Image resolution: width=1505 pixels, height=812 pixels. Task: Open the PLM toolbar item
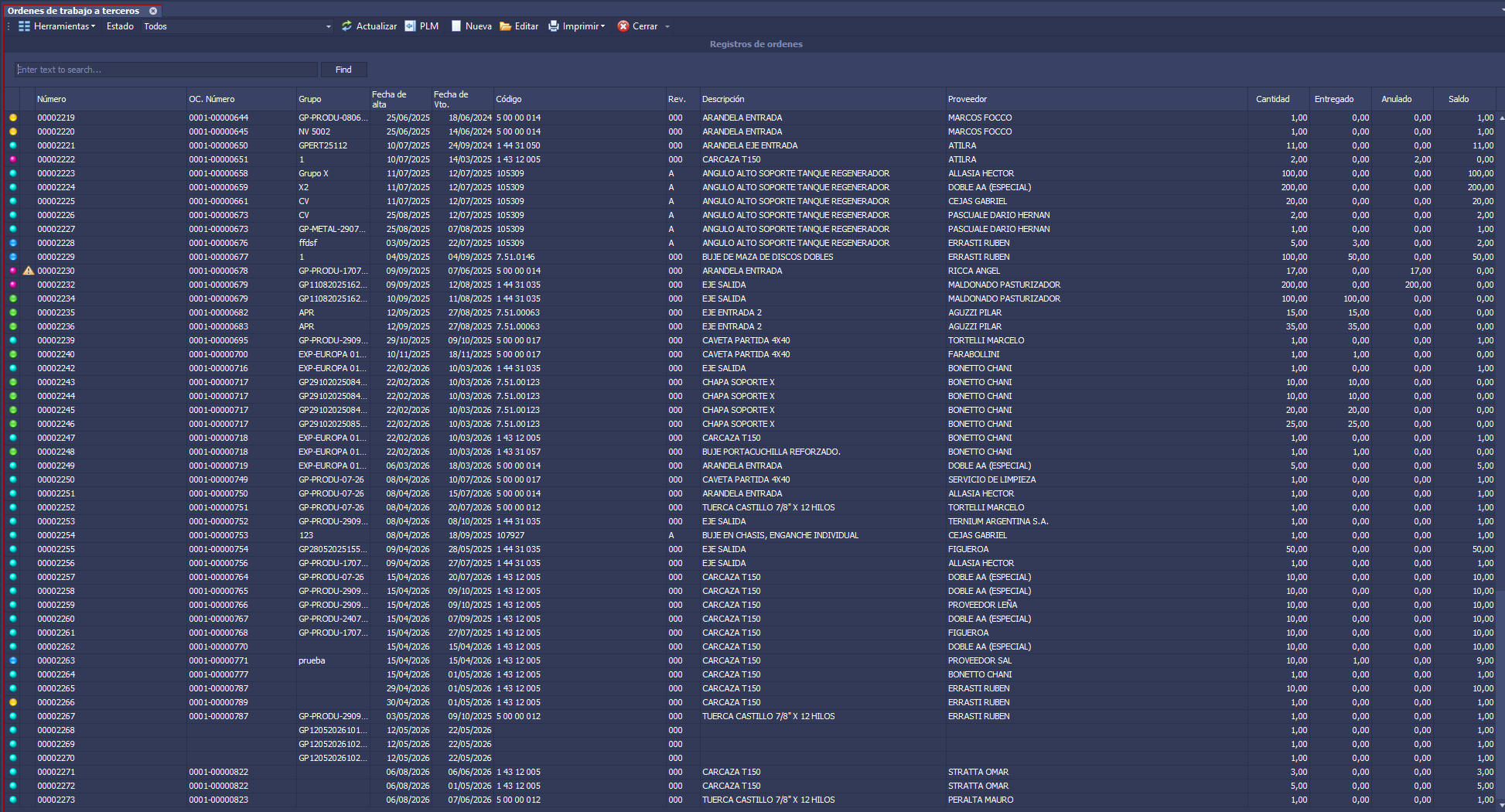point(421,26)
